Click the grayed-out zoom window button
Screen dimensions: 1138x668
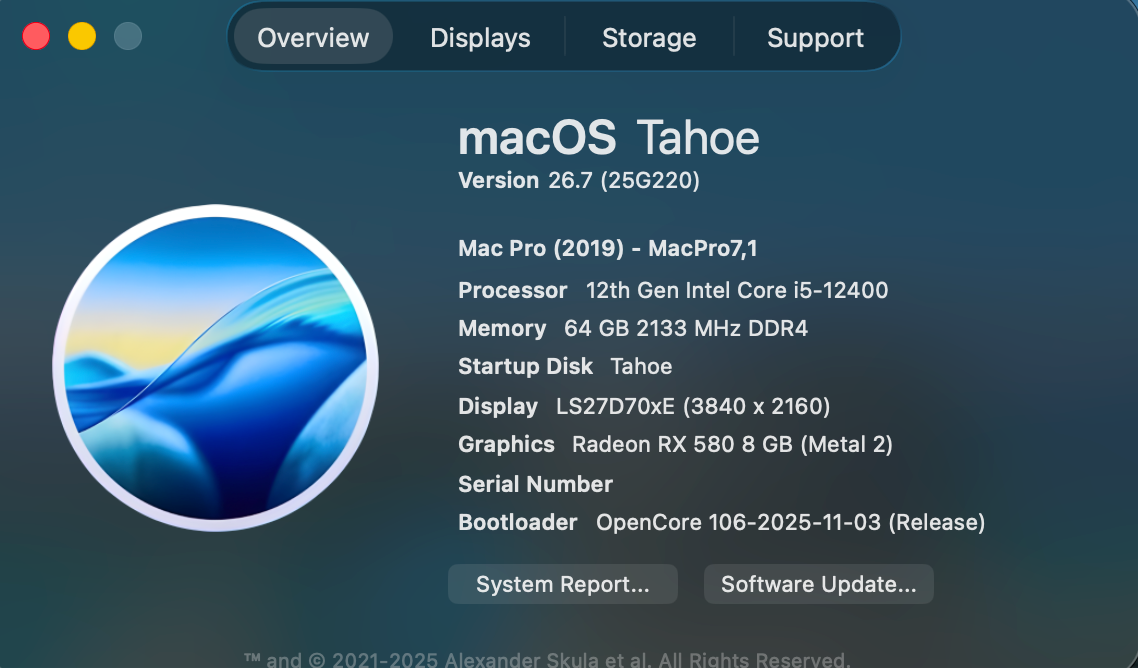click(128, 36)
